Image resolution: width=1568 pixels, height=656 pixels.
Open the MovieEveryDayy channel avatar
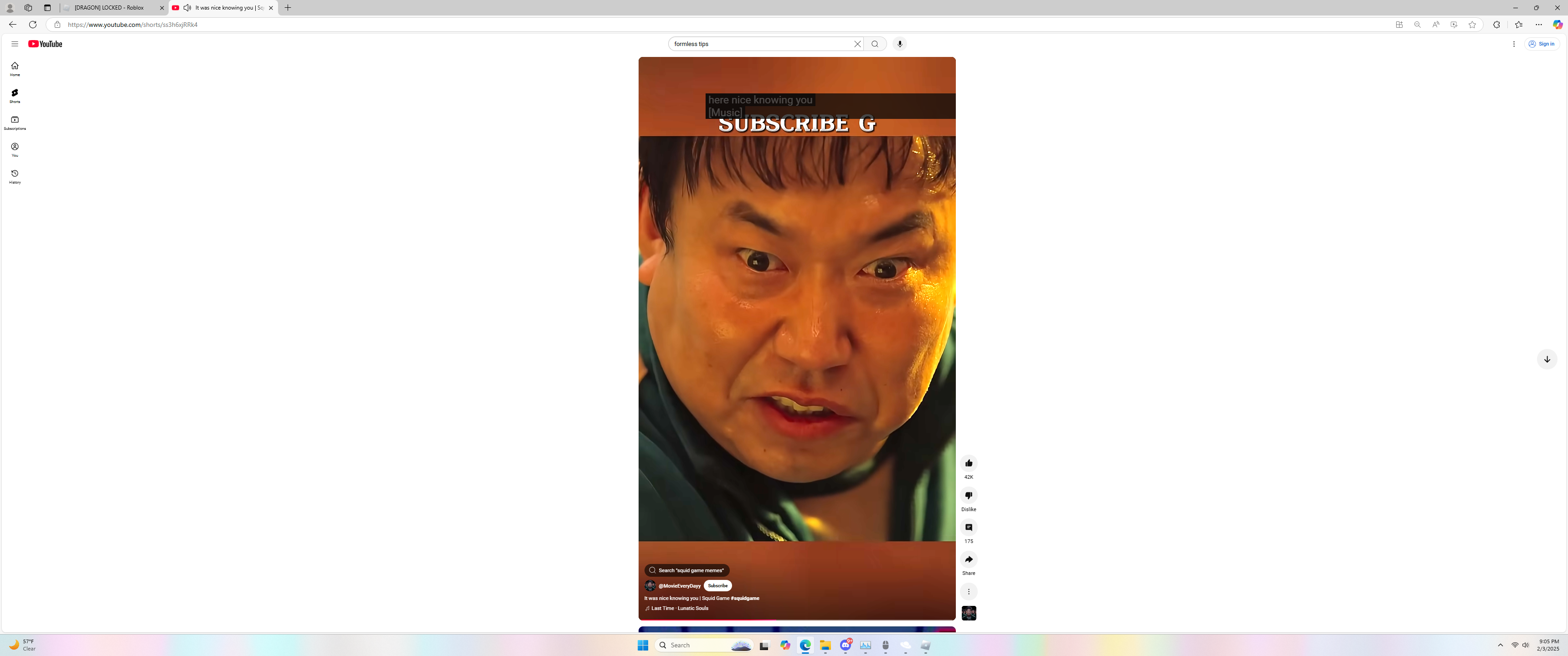(x=650, y=585)
